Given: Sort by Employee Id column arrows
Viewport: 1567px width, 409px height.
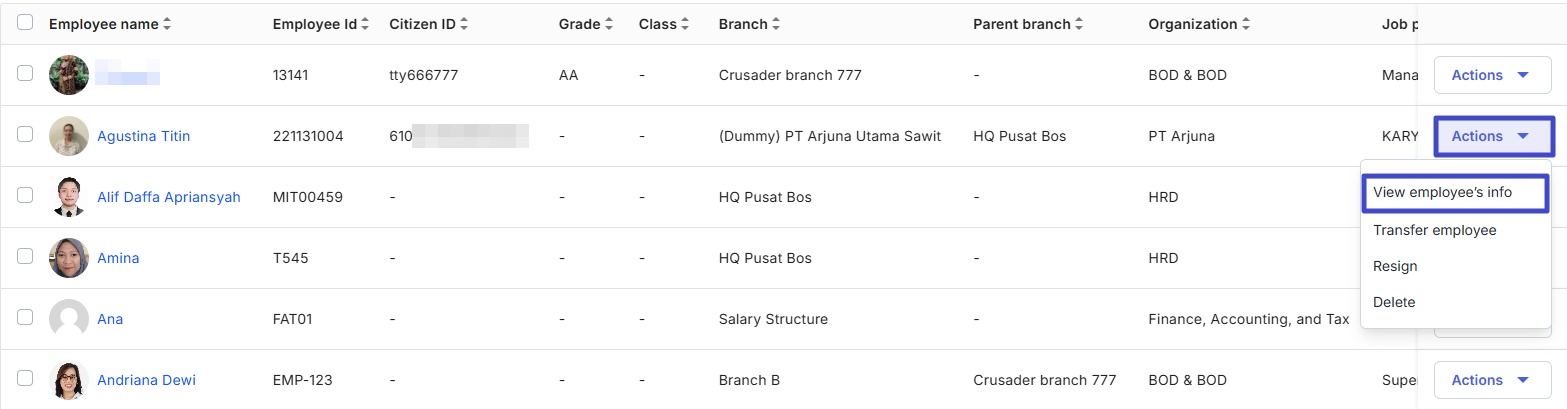Looking at the screenshot, I should [x=366, y=24].
